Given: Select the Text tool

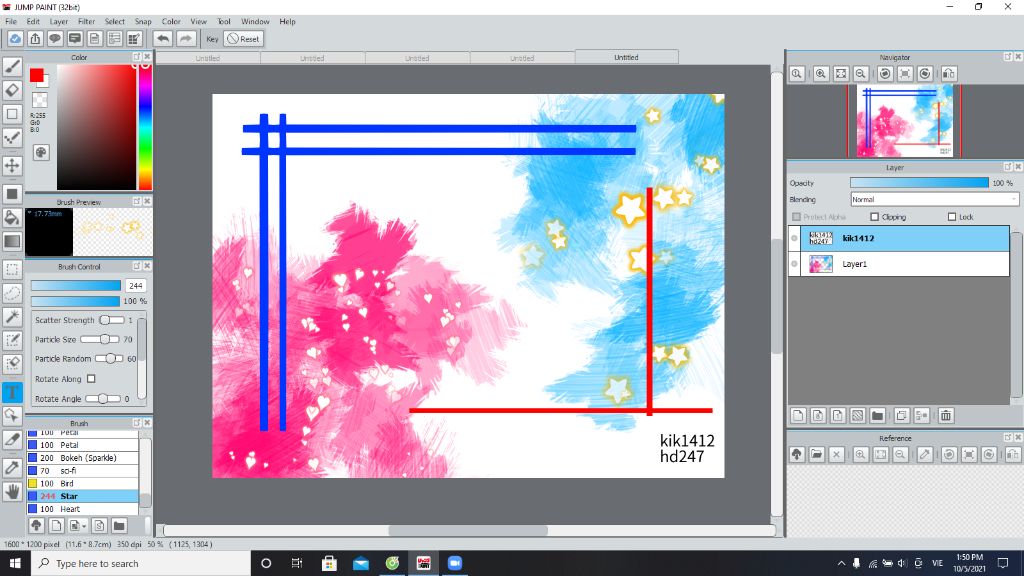Looking at the screenshot, I should click(x=12, y=392).
